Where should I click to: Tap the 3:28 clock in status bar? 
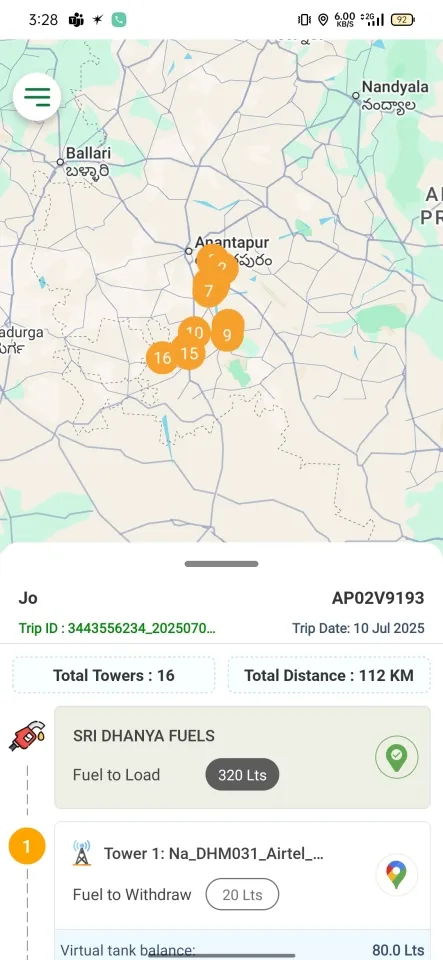[x=43, y=20]
